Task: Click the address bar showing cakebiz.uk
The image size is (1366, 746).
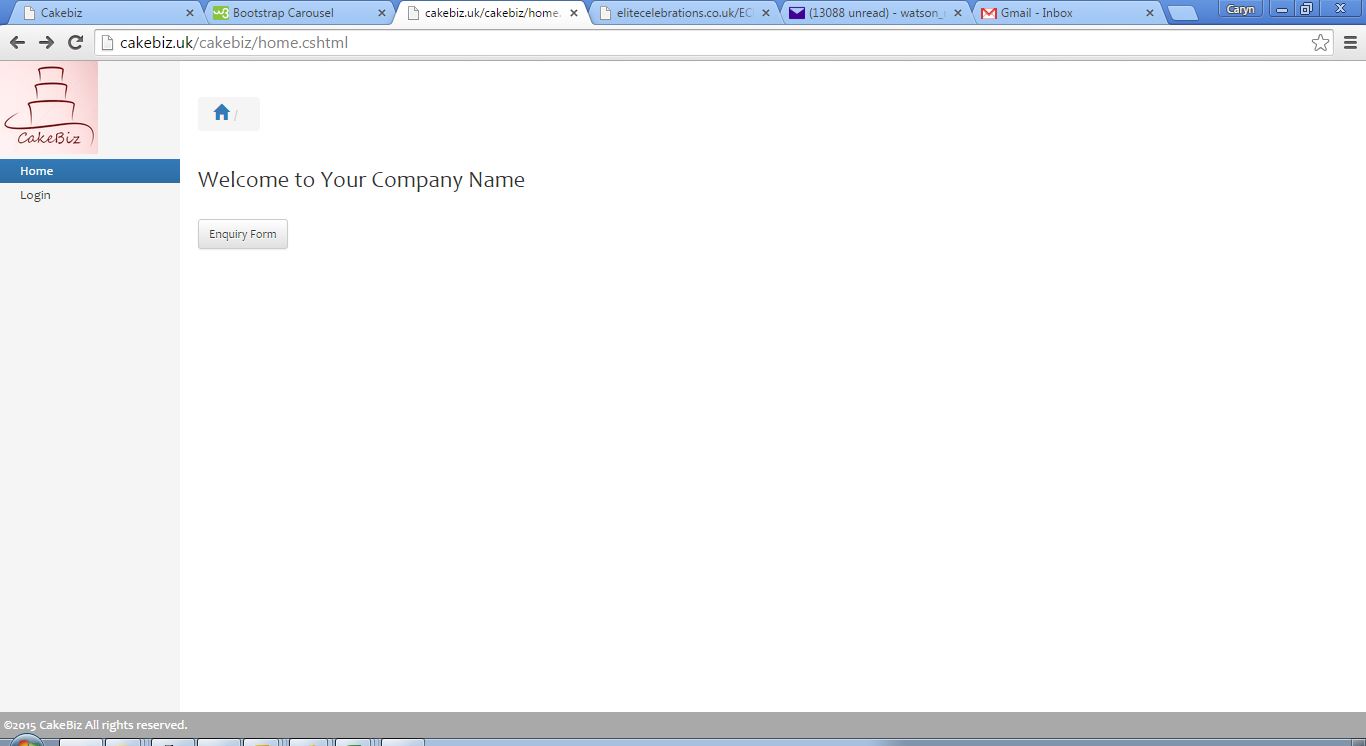Action: 700,42
